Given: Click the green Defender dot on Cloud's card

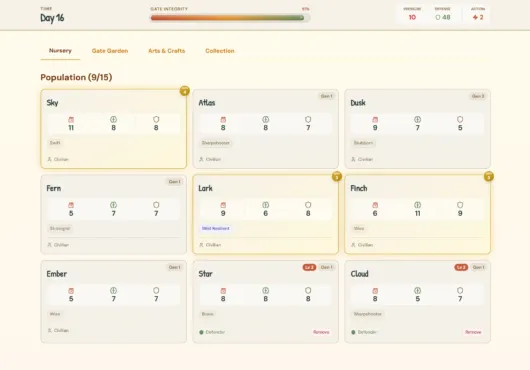Looking at the screenshot, I should pos(354,332).
